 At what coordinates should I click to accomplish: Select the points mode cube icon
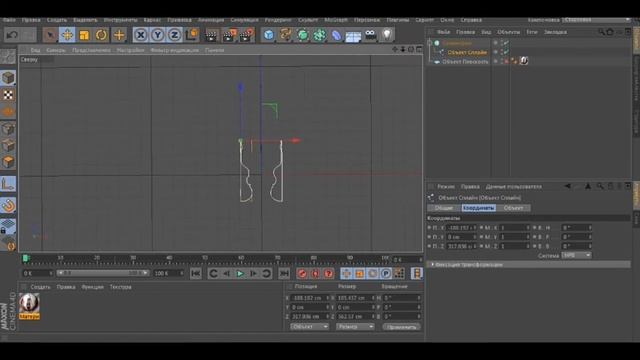tap(8, 129)
